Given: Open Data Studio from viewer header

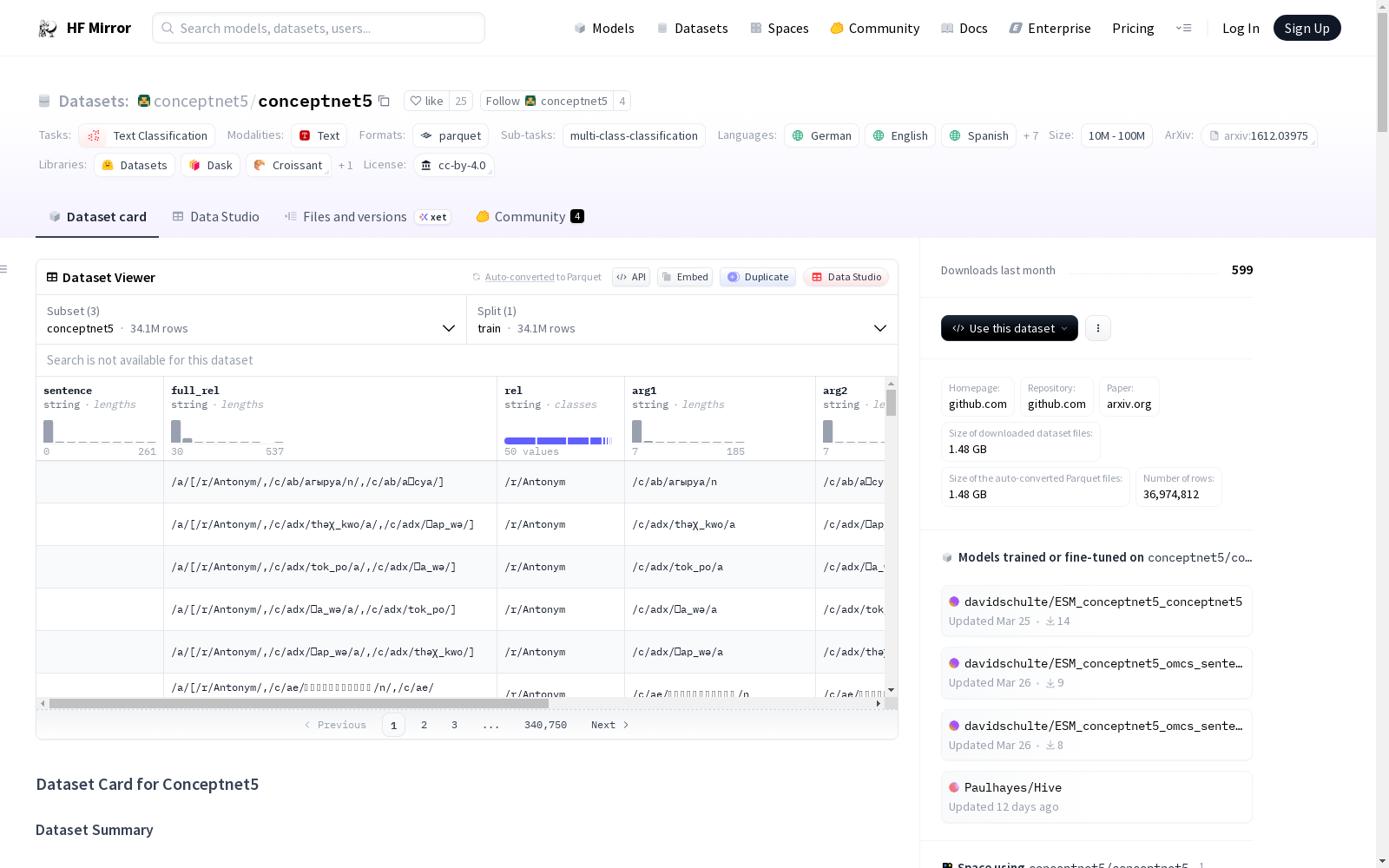Looking at the screenshot, I should (x=846, y=277).
